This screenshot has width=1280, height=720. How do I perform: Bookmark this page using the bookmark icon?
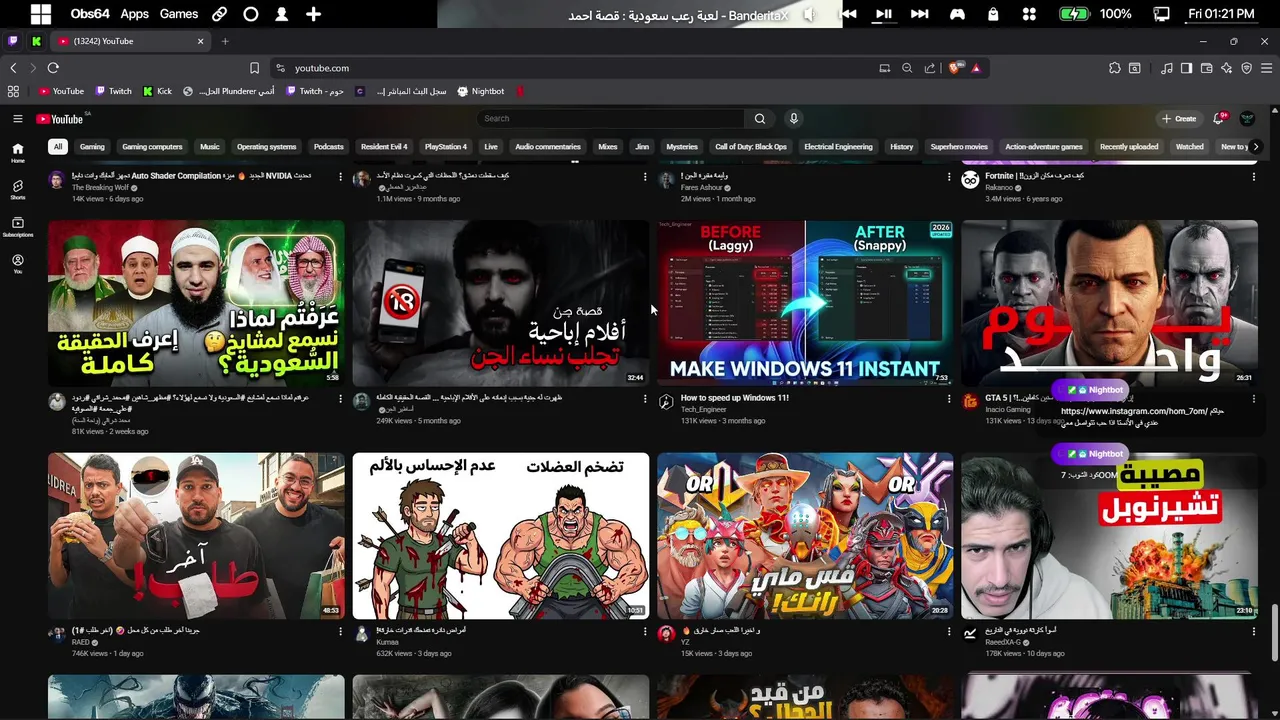coord(254,68)
